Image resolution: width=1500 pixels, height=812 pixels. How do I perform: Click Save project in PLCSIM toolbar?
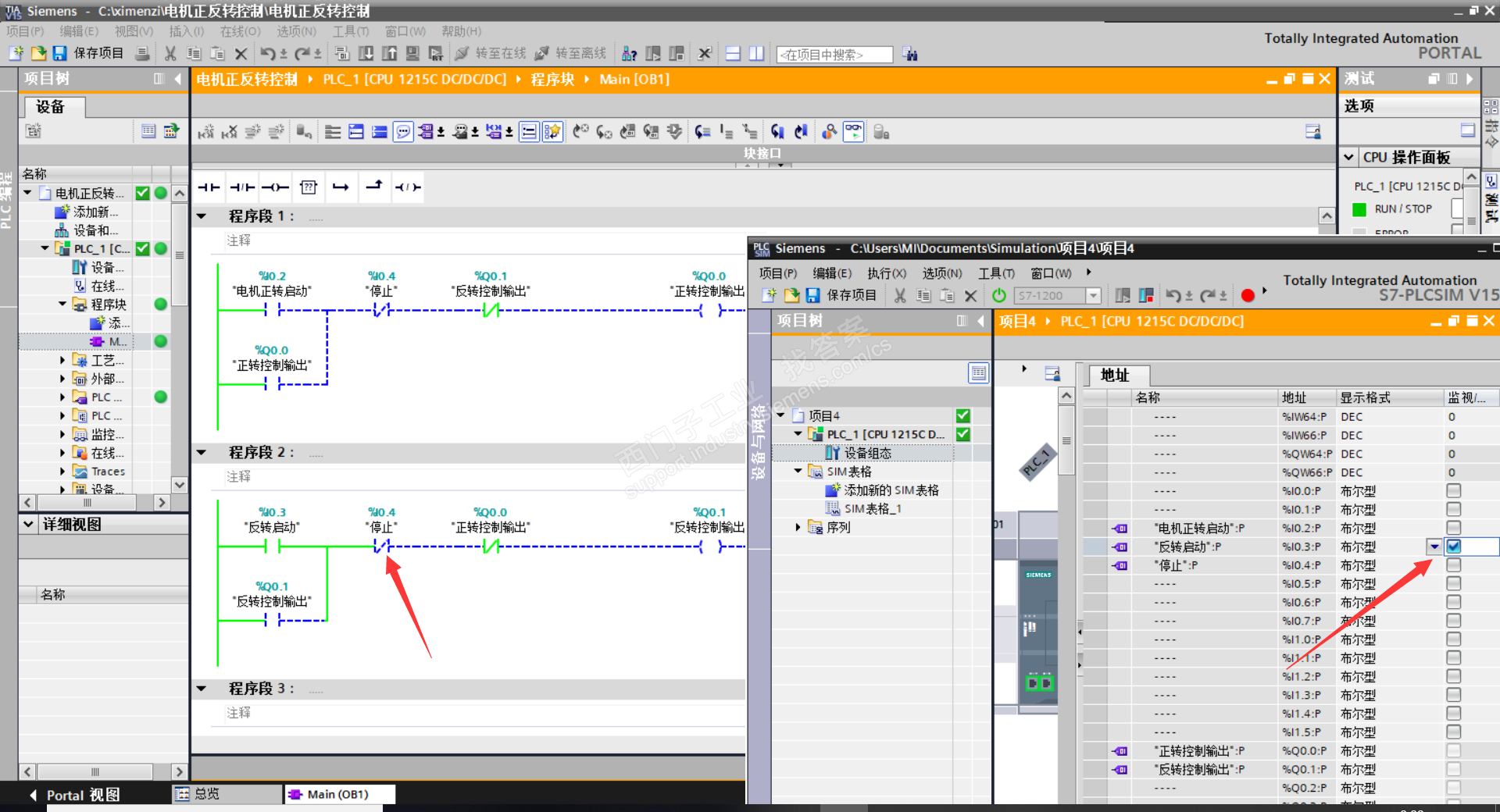(843, 295)
